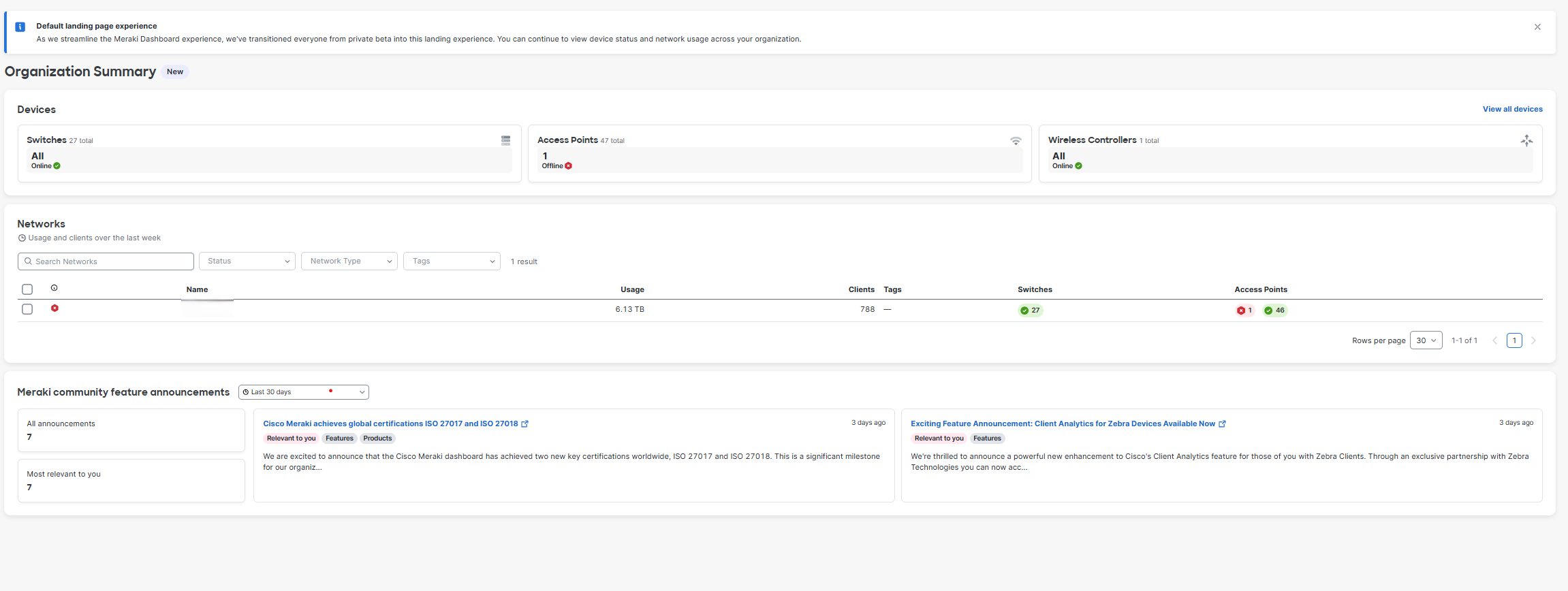1568x591 pixels.
Task: Click the Wi-Fi icon in Access Points card
Action: [x=1016, y=141]
